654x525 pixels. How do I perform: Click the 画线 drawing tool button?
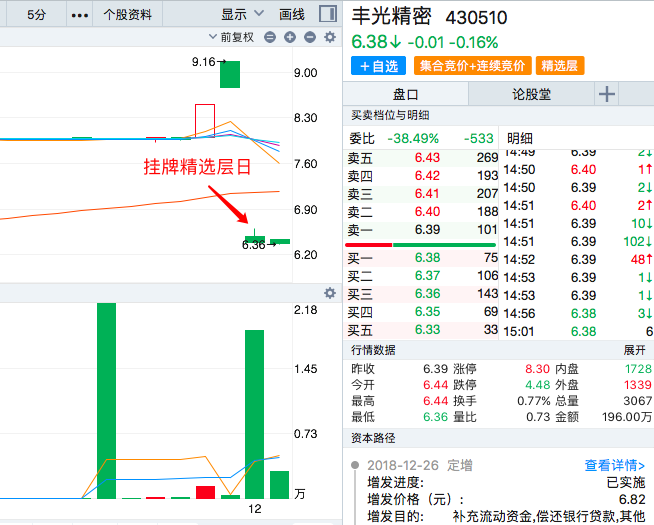[292, 15]
